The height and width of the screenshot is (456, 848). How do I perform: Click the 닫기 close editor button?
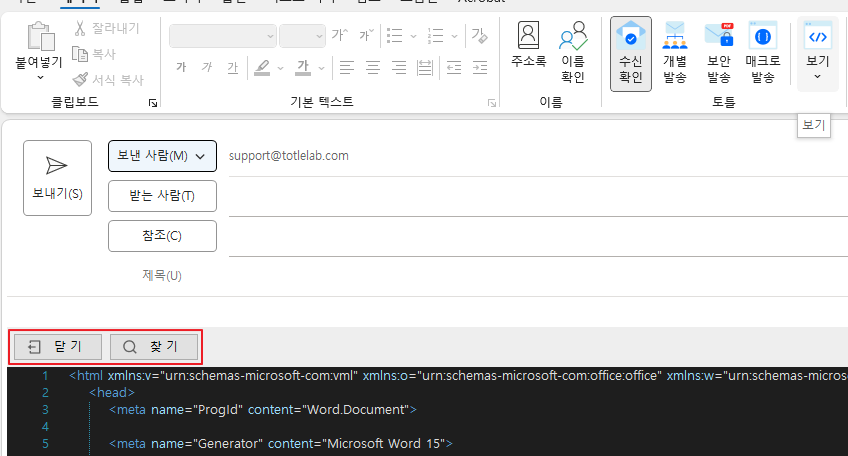click(x=58, y=347)
